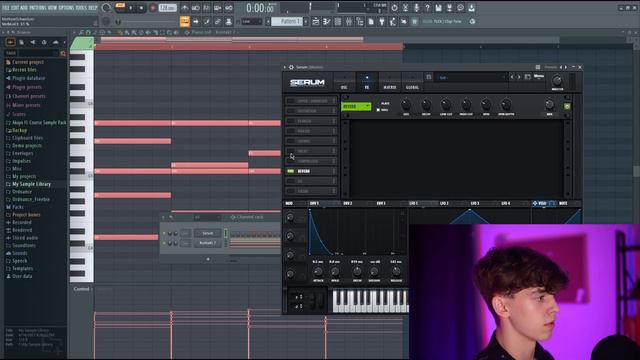Enable the Flanger effect toggle
640x360 pixels.
(291, 121)
